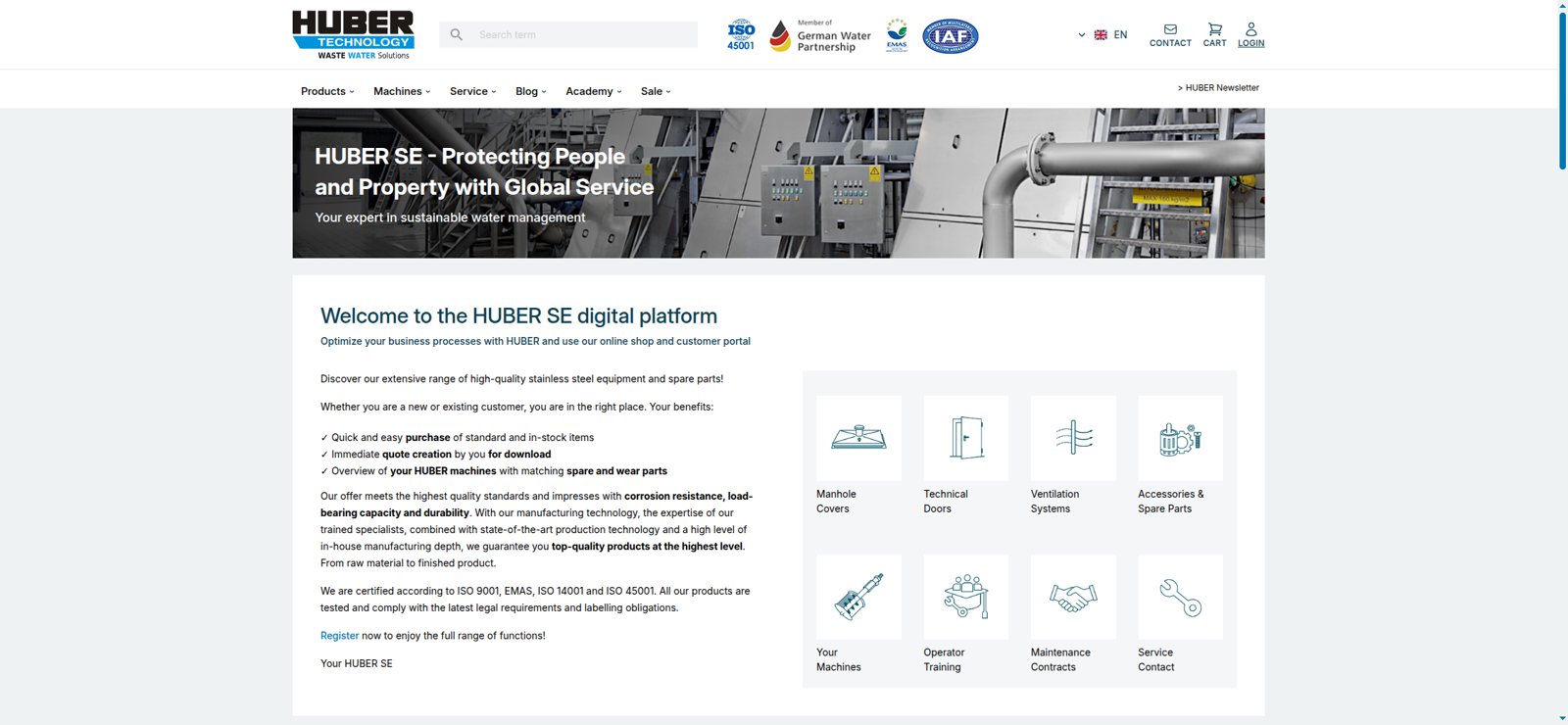The image size is (1568, 725).
Task: Click the Login user icon
Action: (x=1251, y=29)
